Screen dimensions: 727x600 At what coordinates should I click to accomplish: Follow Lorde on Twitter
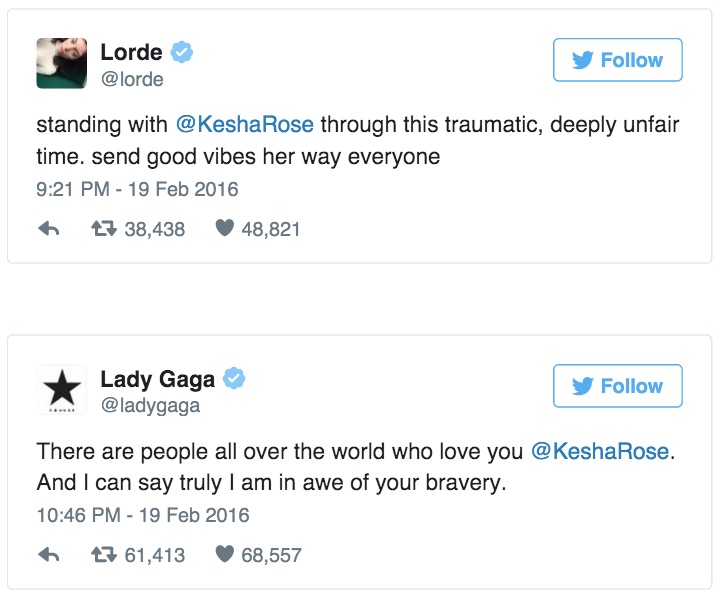coord(617,60)
